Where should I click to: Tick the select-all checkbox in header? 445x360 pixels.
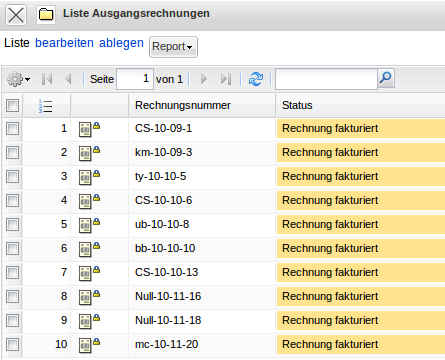(12, 106)
